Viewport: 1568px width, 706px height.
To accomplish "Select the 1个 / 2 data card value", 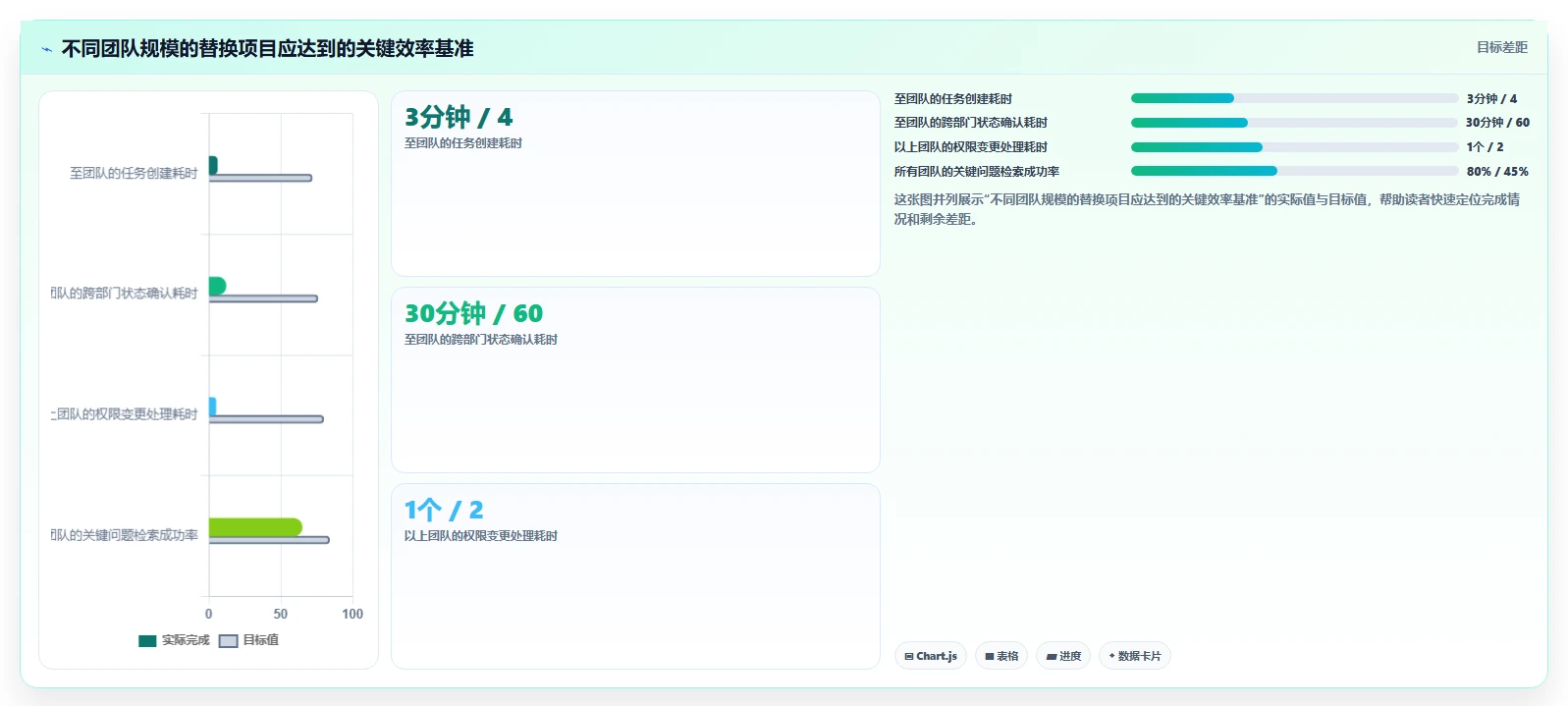I will pos(444,511).
